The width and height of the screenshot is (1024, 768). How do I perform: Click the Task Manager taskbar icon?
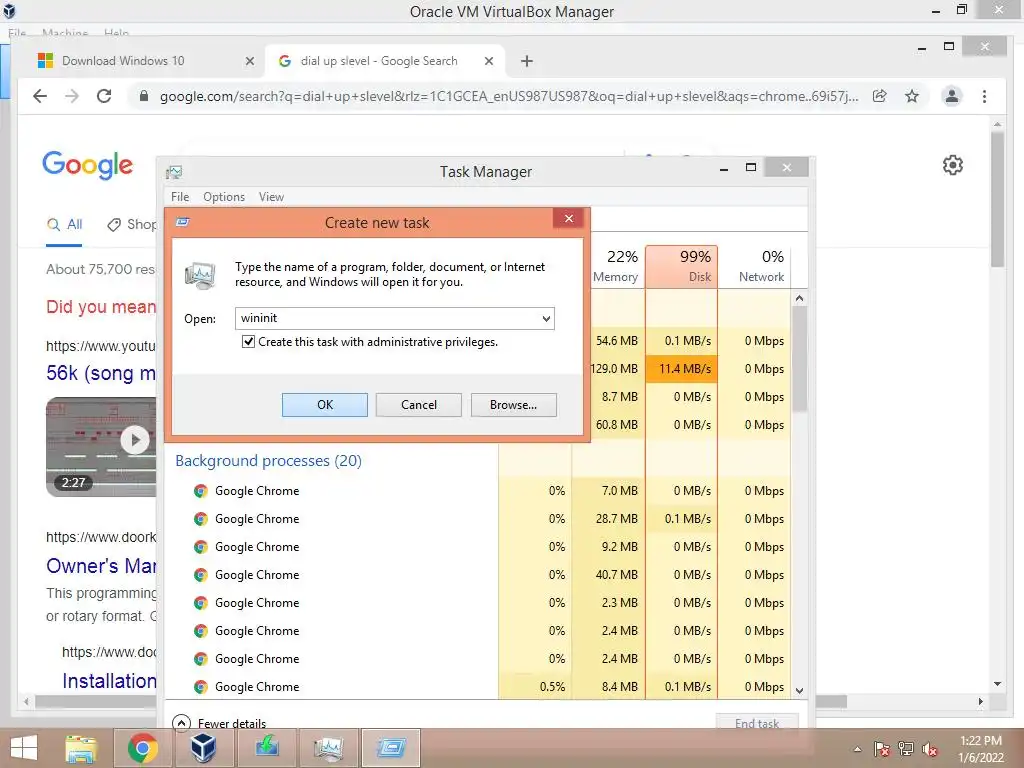coord(328,748)
